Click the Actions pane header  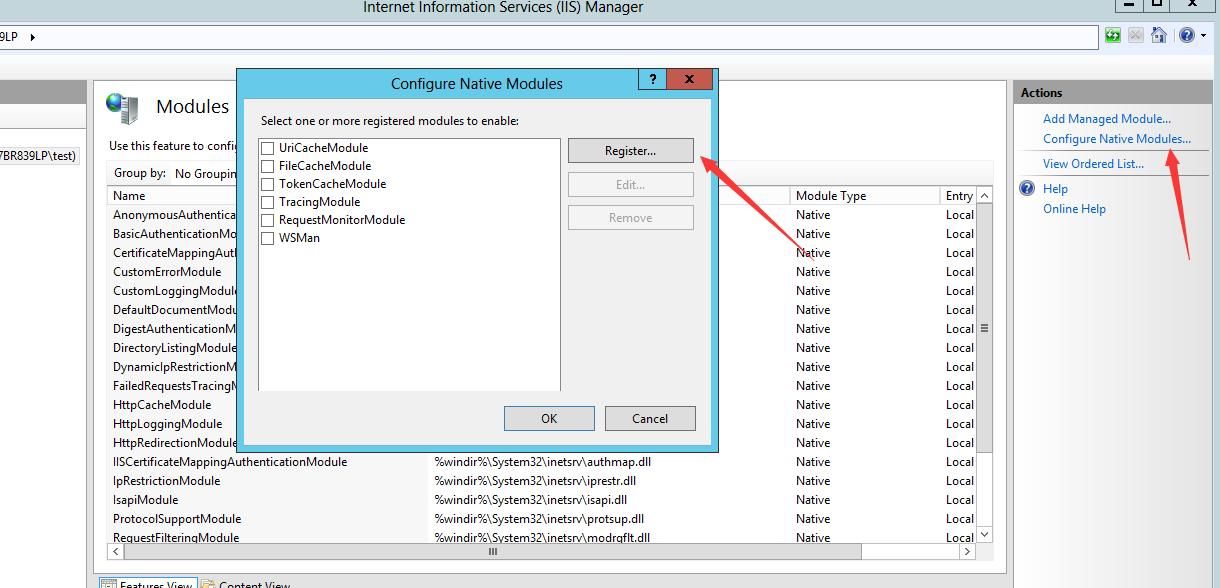(x=1112, y=93)
